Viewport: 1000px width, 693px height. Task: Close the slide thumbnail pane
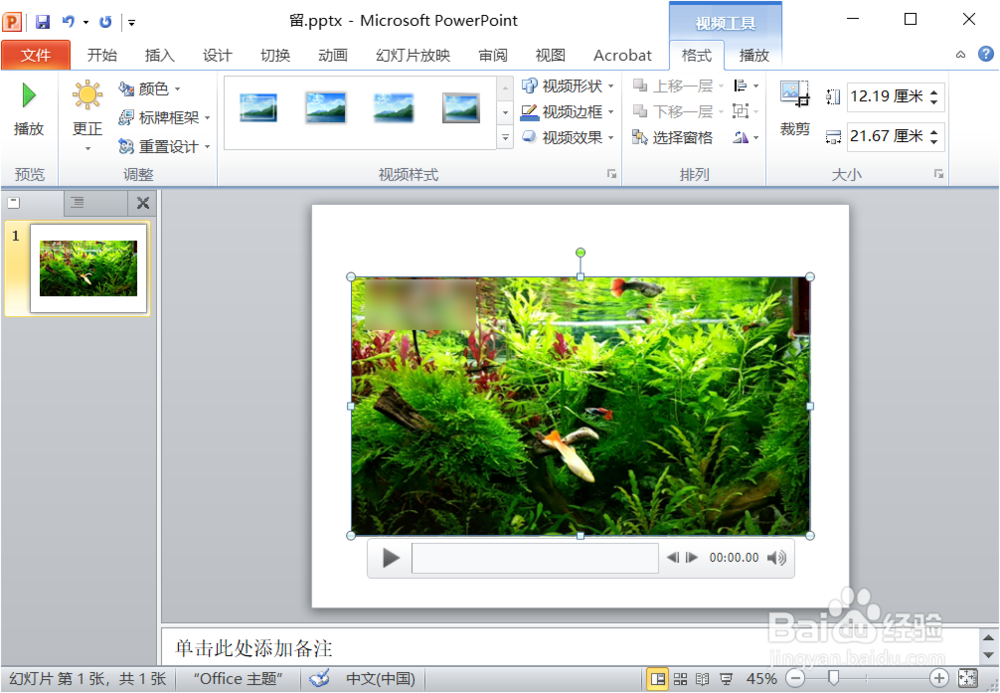pyautogui.click(x=143, y=203)
